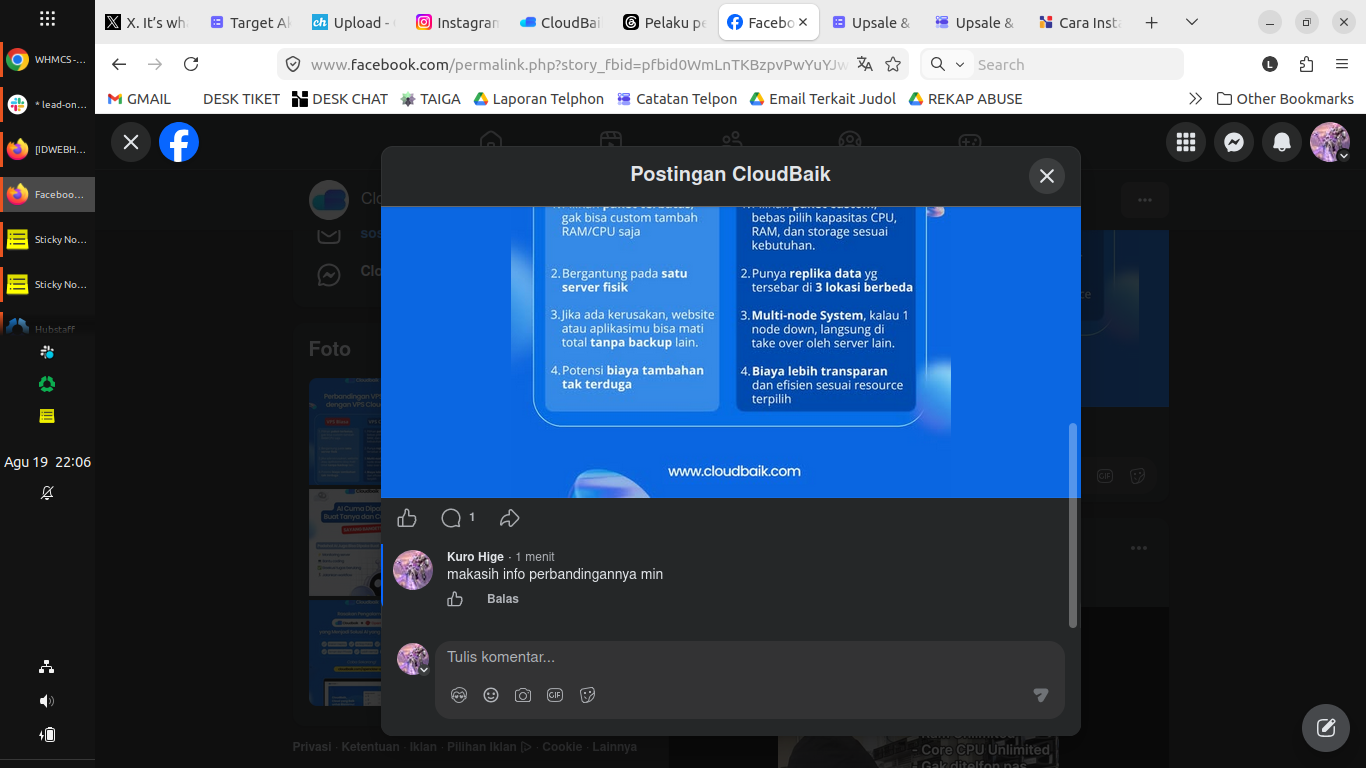Viewport: 1366px width, 768px height.
Task: Like the CloudBaik post with thumbs-up icon
Action: click(x=407, y=518)
